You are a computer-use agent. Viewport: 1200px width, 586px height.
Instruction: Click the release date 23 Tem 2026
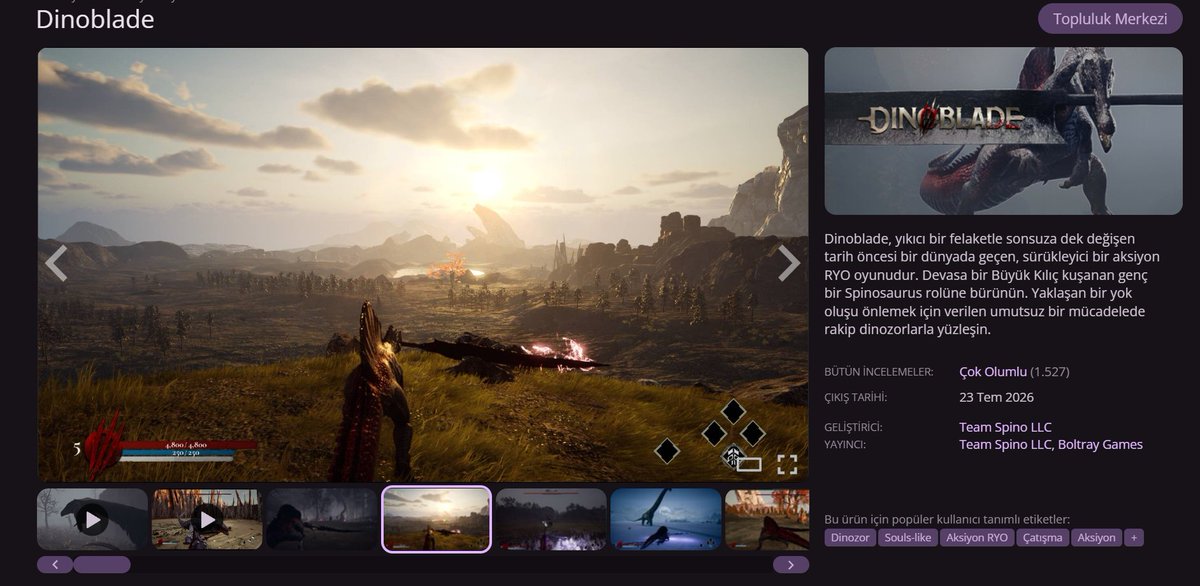click(996, 398)
